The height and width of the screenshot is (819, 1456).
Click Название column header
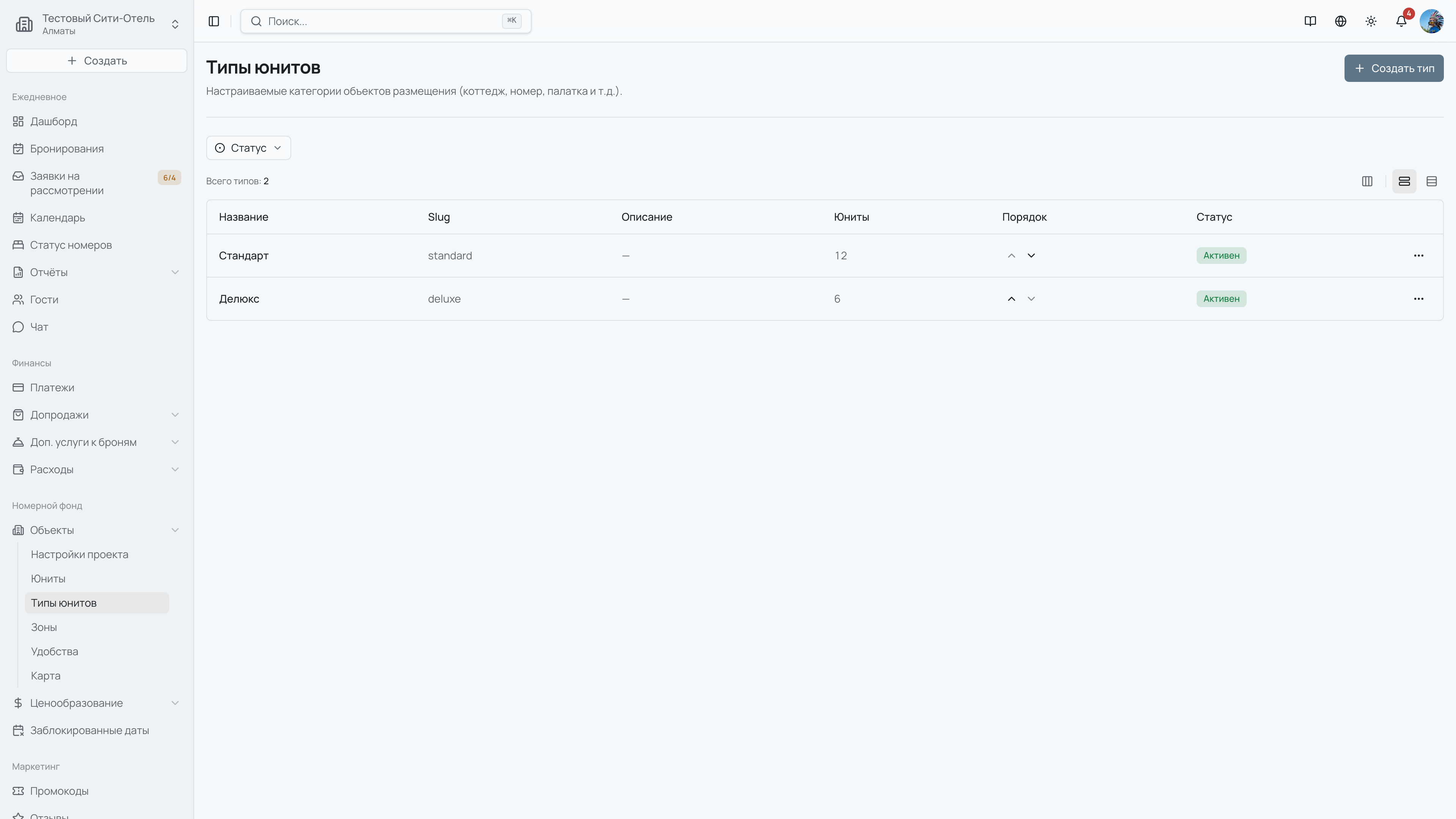243,217
